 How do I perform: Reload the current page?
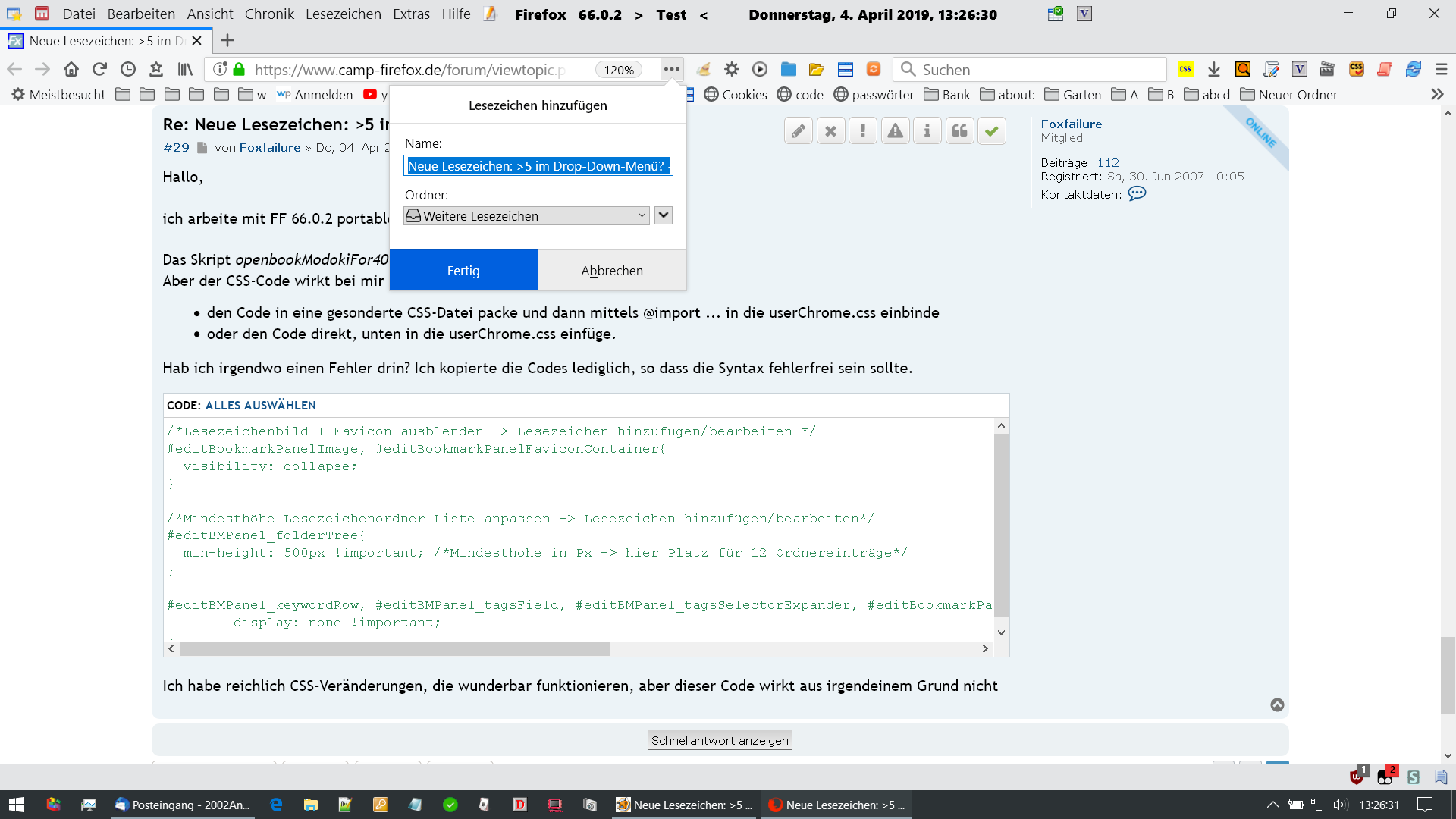click(x=99, y=70)
